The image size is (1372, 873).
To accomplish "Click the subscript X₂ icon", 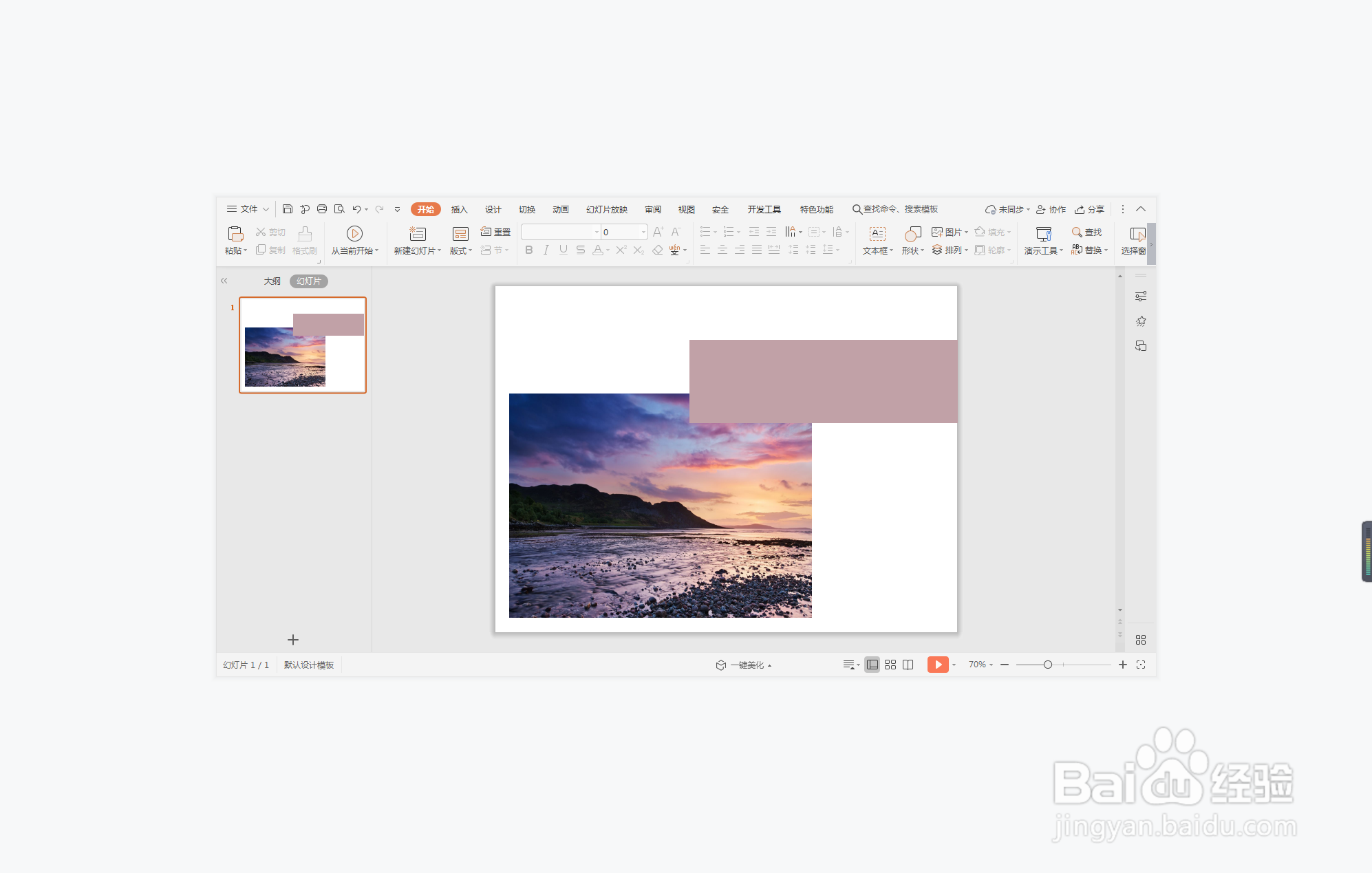I will pos(639,250).
